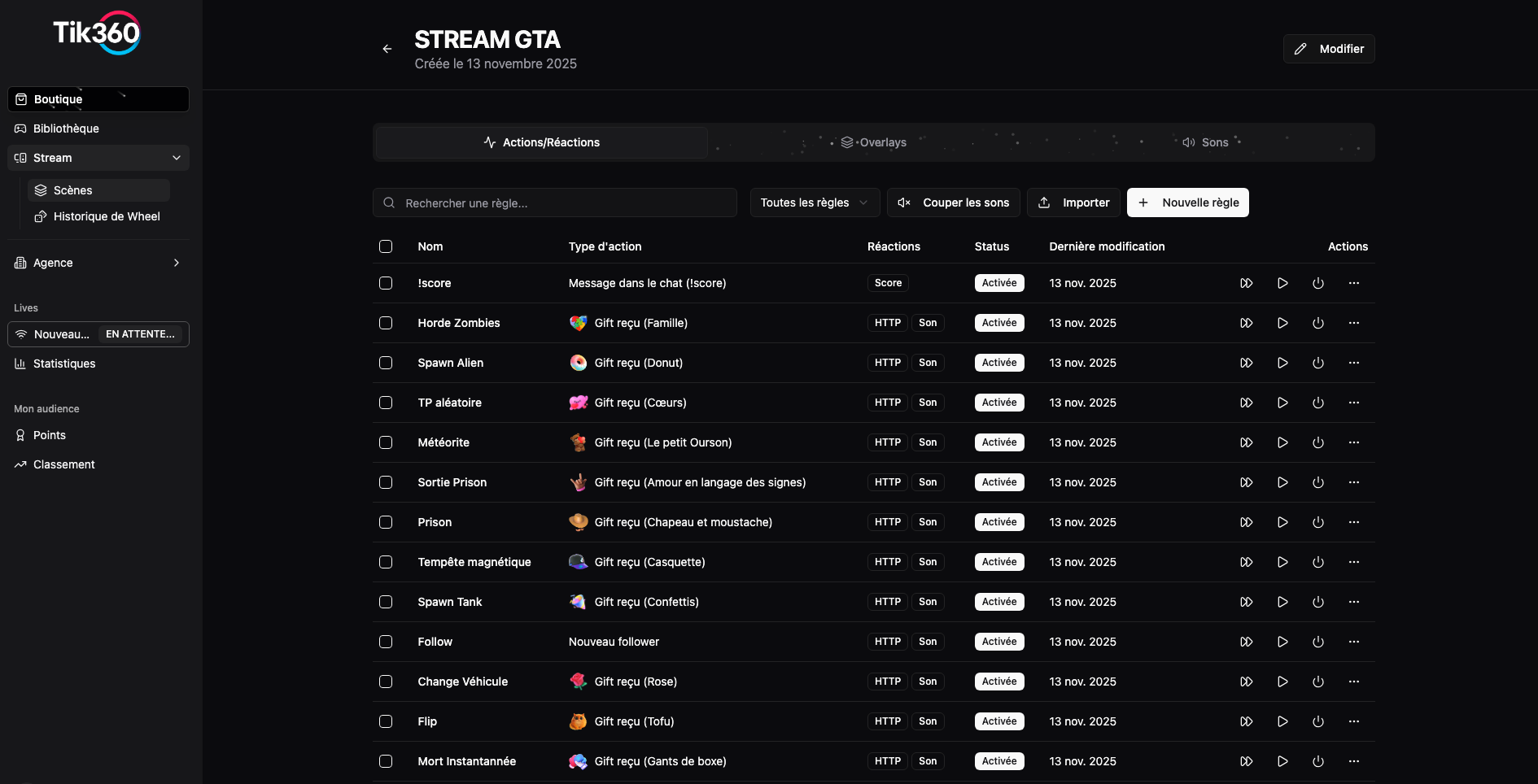Image resolution: width=1538 pixels, height=784 pixels.
Task: Click fast-forward icon for Prison rule
Action: tap(1246, 522)
